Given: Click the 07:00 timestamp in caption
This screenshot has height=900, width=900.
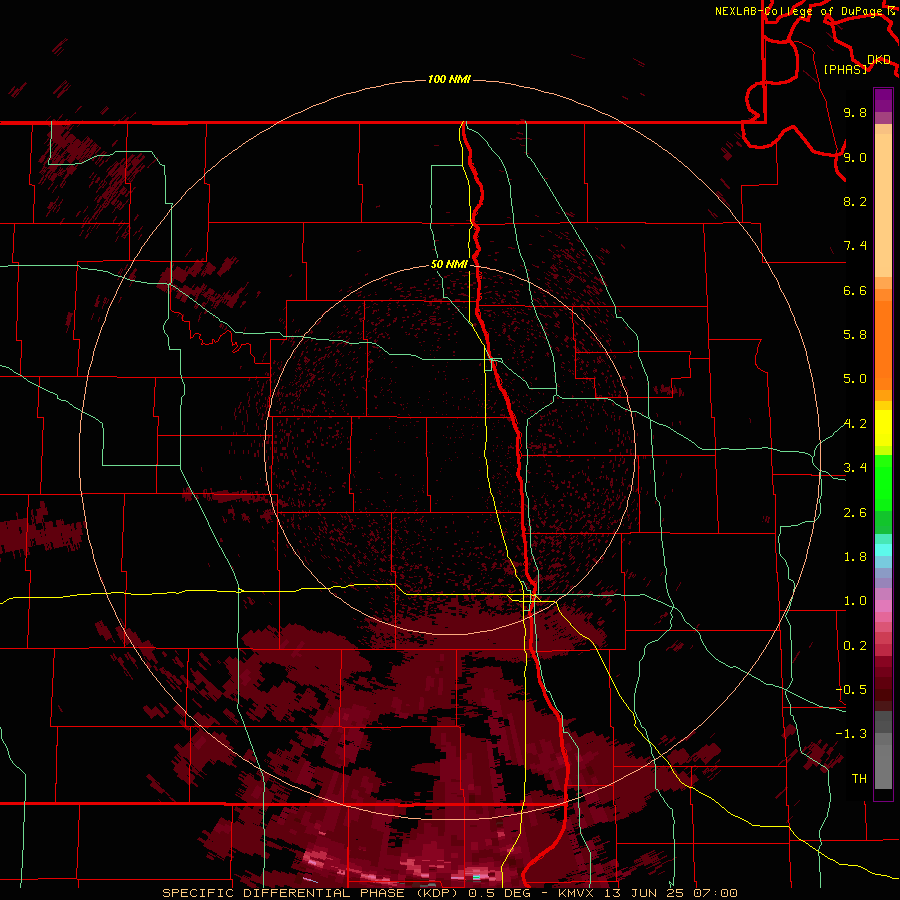Looking at the screenshot, I should tap(715, 893).
